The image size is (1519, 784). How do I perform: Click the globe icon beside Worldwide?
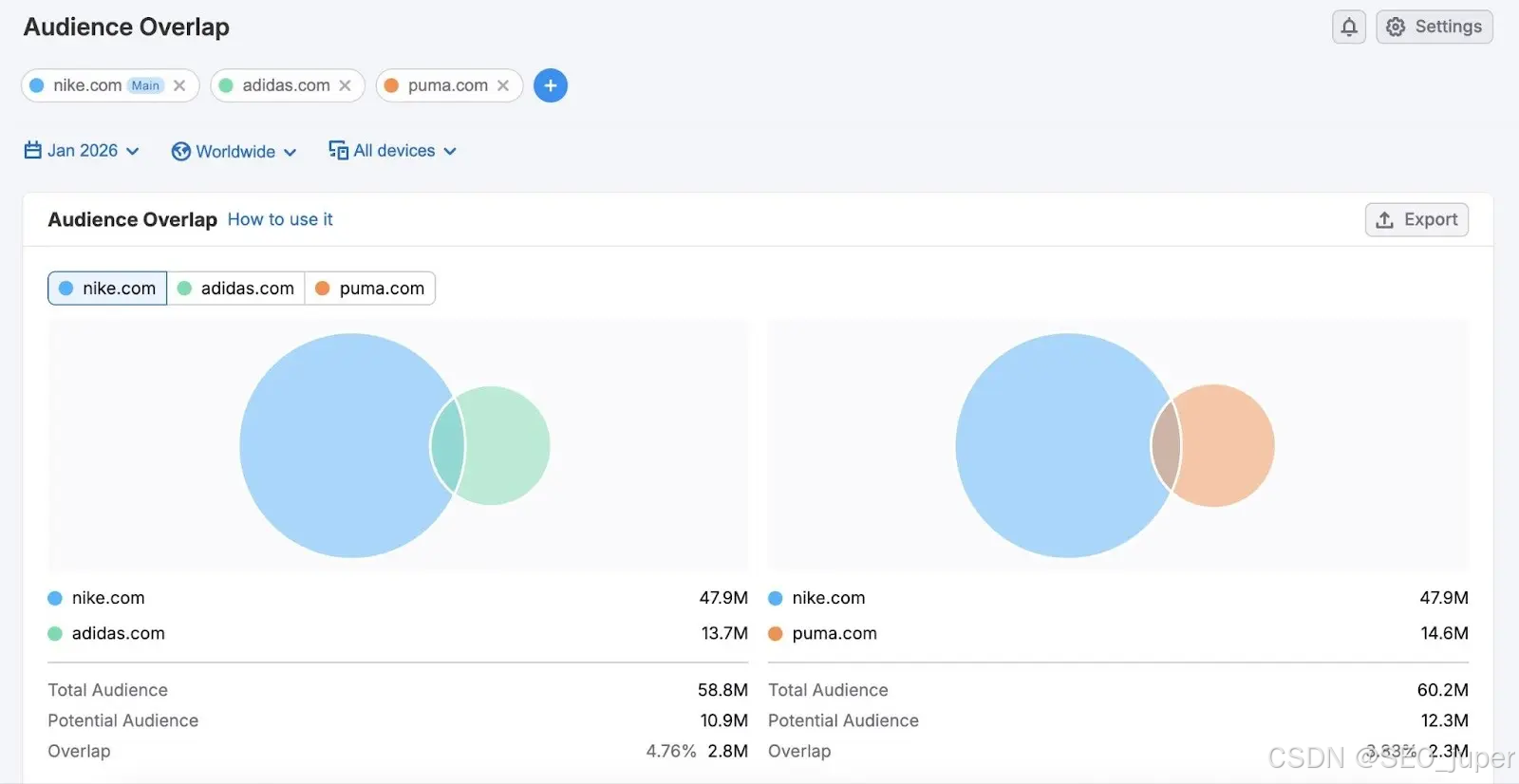click(x=181, y=152)
